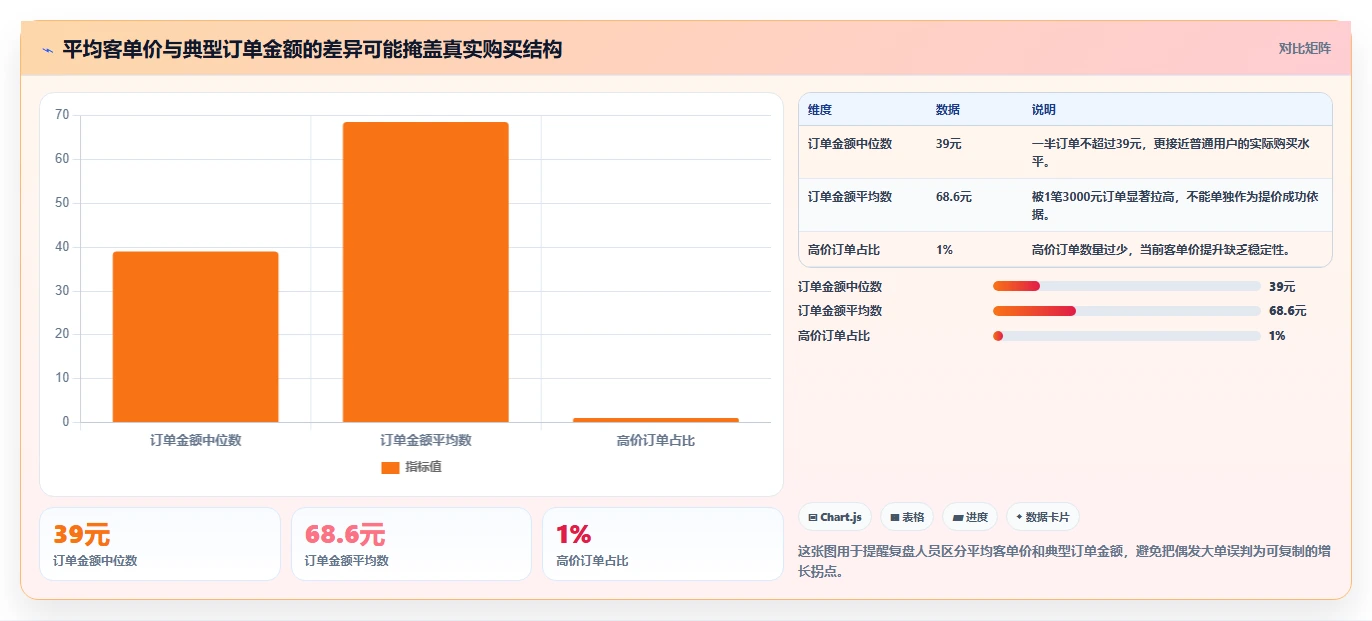
Task: Click the 维度 column header
Action: (820, 110)
